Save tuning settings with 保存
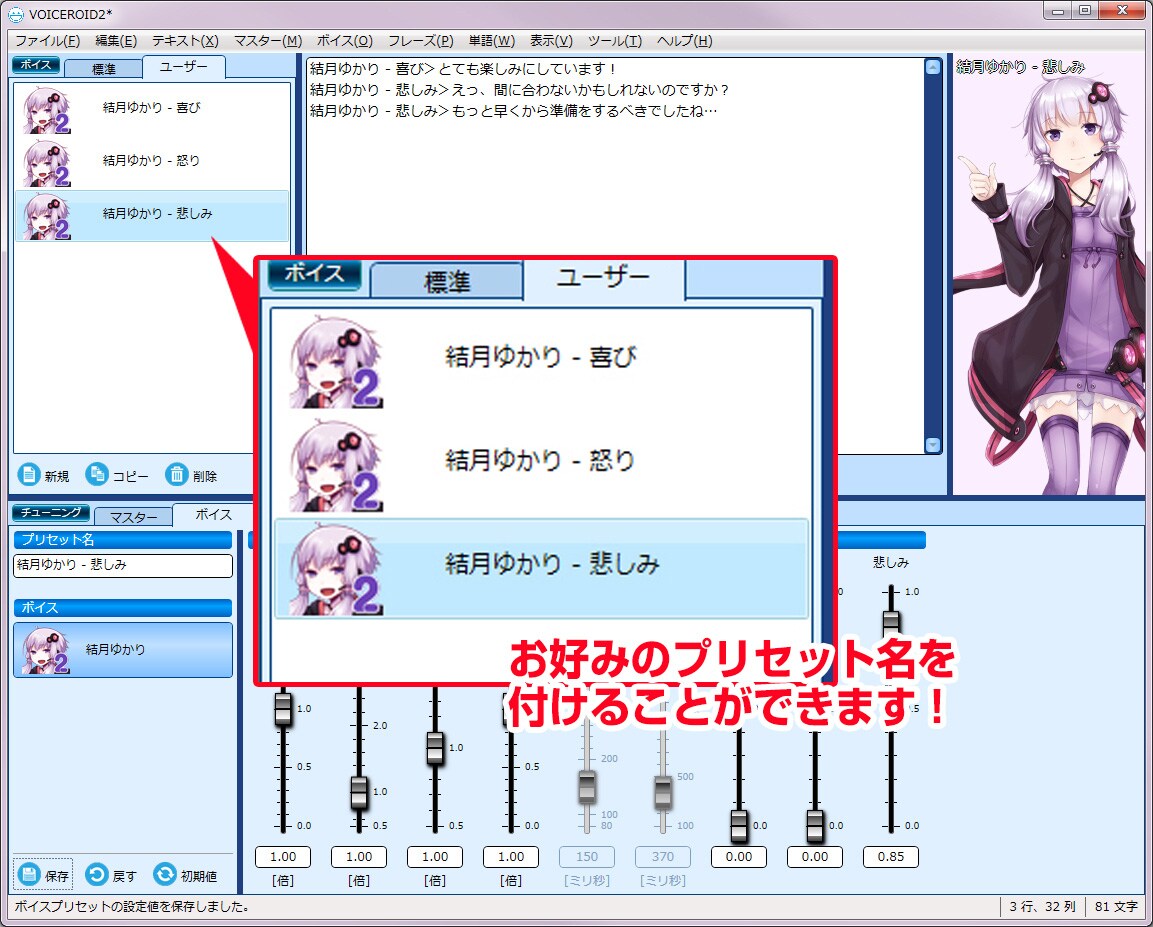Viewport: 1153px width, 927px height. pos(43,875)
